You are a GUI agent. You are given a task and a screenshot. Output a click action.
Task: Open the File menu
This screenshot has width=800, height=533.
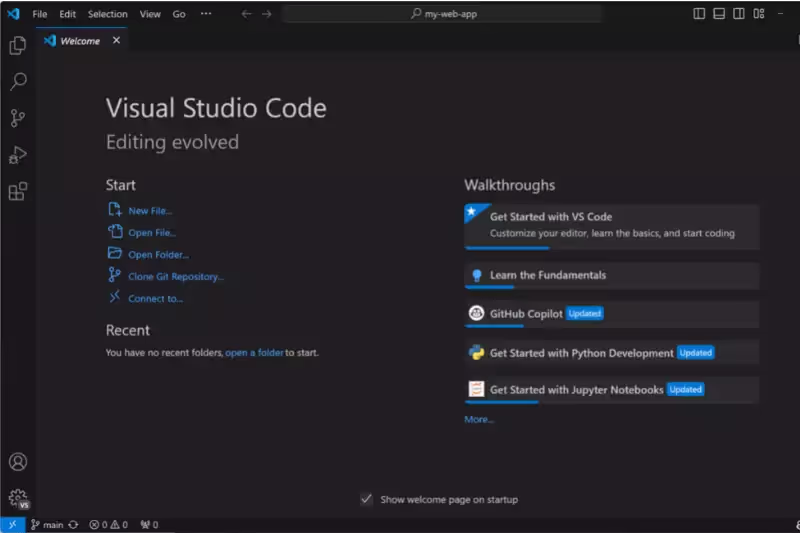pos(40,14)
